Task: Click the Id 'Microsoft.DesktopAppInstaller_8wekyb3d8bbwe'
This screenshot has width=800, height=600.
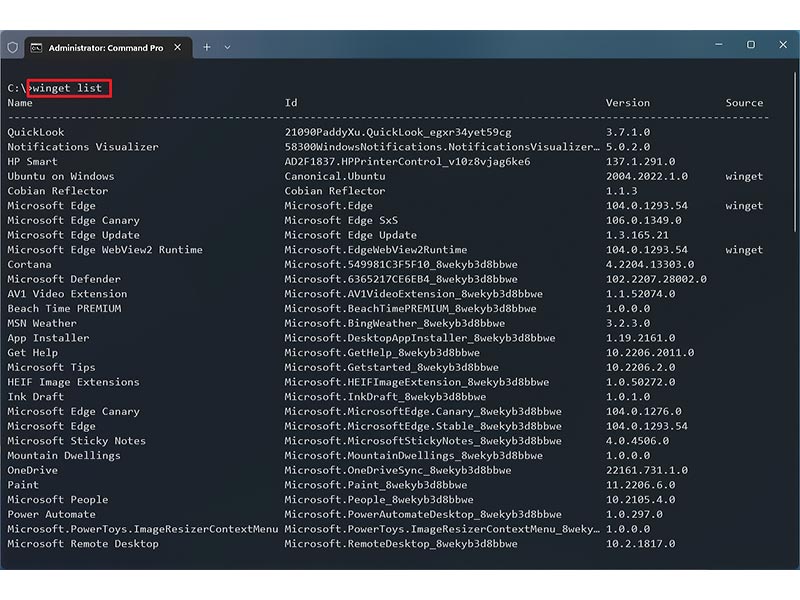Action: pos(420,338)
